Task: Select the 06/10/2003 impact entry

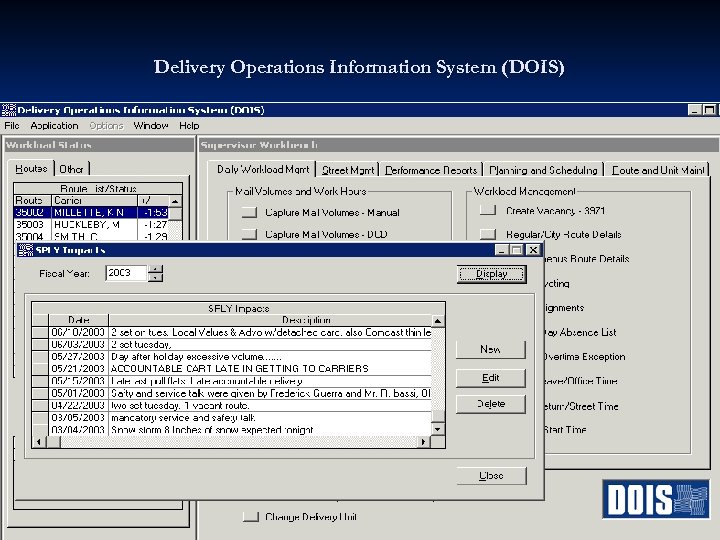Action: tap(232, 332)
